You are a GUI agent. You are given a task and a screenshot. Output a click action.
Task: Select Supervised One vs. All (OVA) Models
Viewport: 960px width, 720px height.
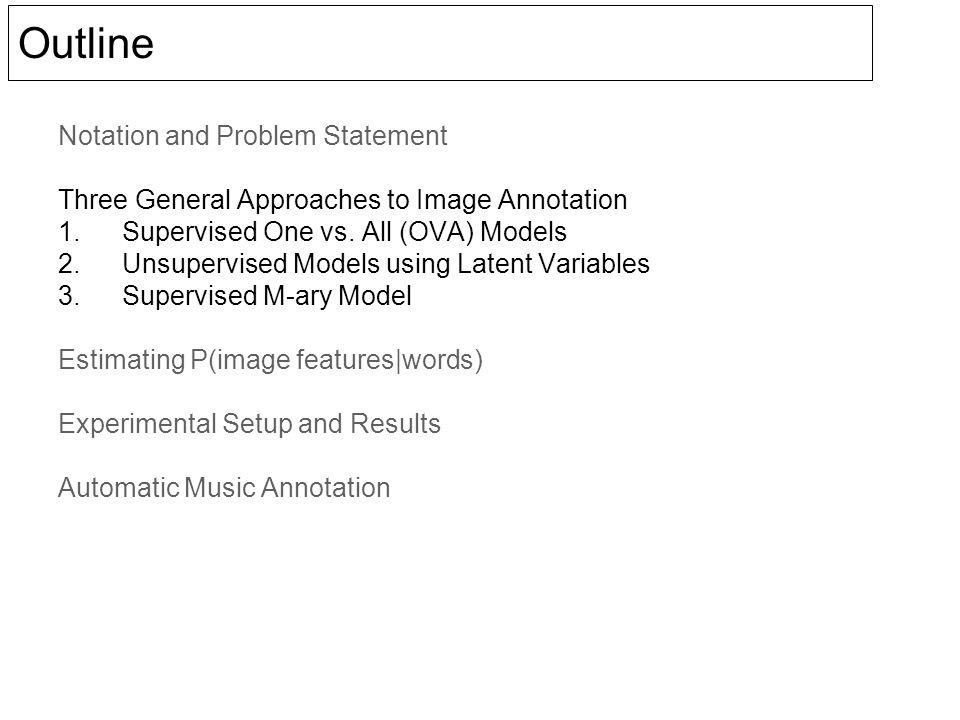[345, 231]
